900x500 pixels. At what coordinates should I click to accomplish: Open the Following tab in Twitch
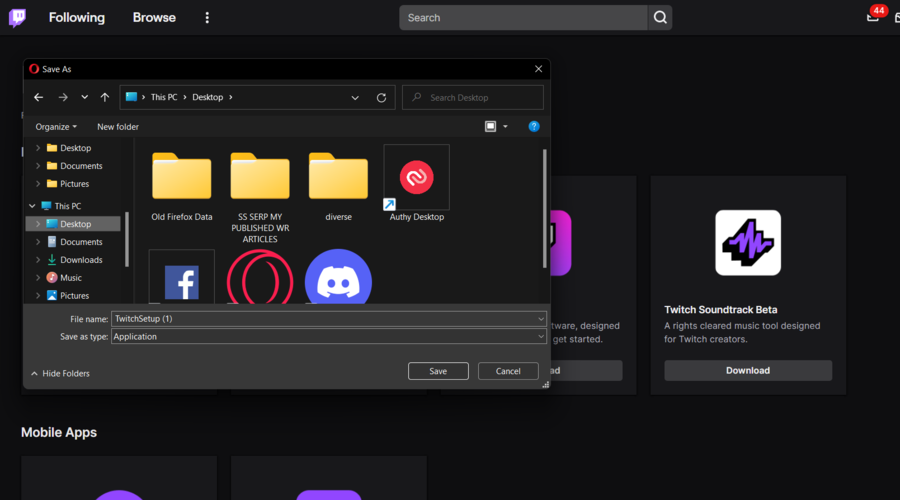click(x=77, y=18)
